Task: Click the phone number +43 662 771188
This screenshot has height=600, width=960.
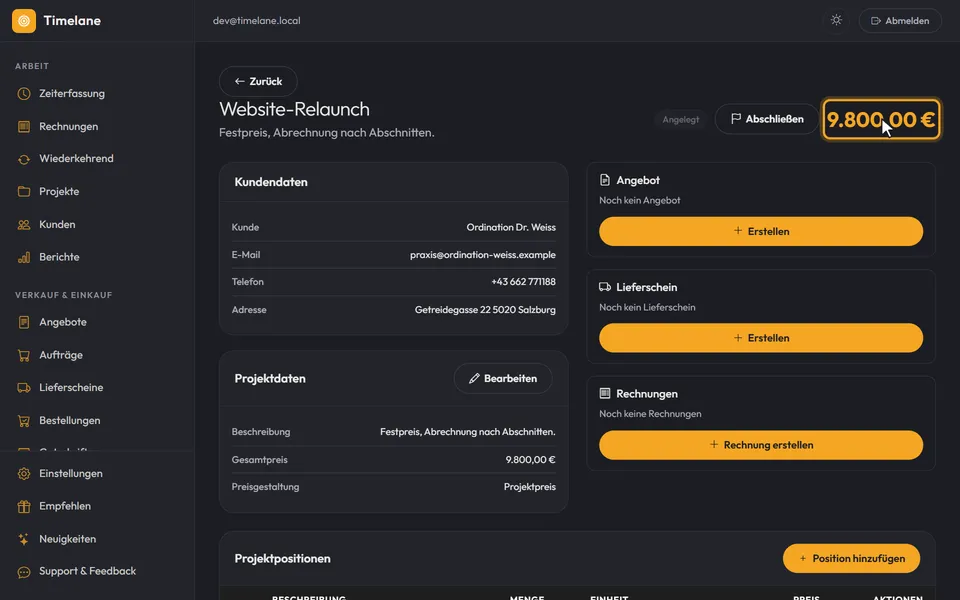Action: pyautogui.click(x=523, y=282)
